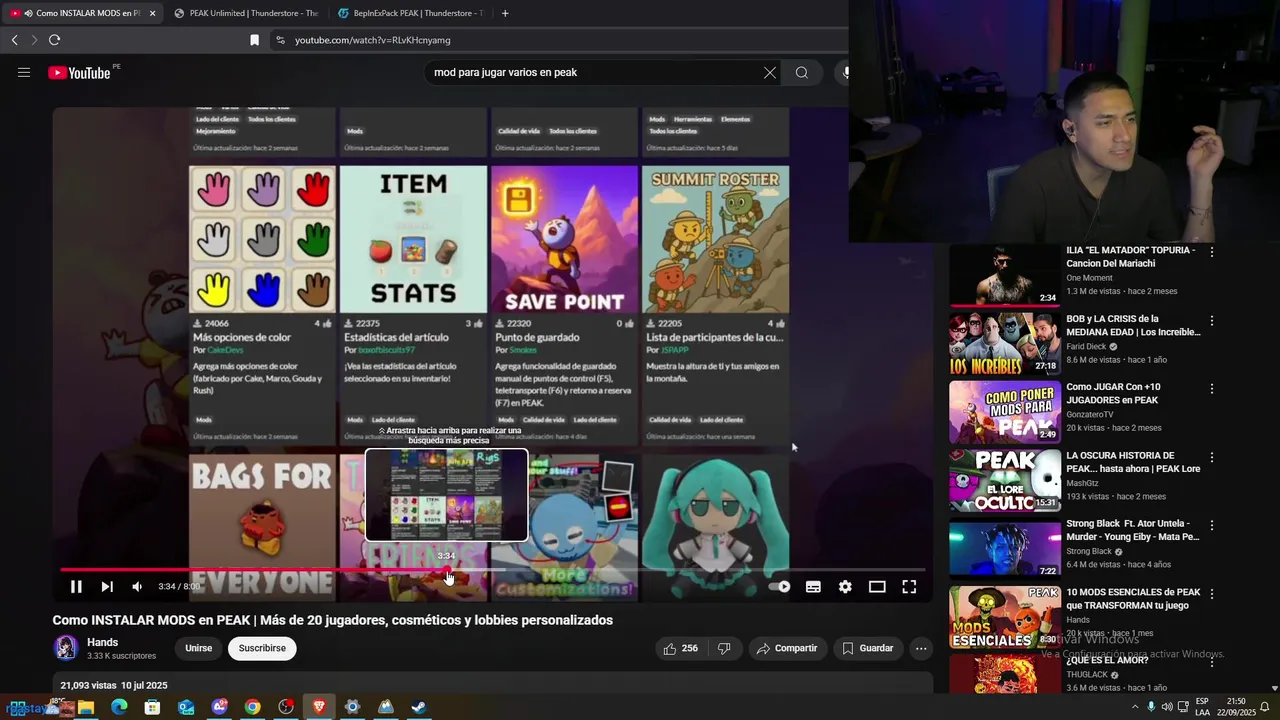Open more actions menu beside Guardar
Viewport: 1280px width, 720px height.
coord(921,648)
